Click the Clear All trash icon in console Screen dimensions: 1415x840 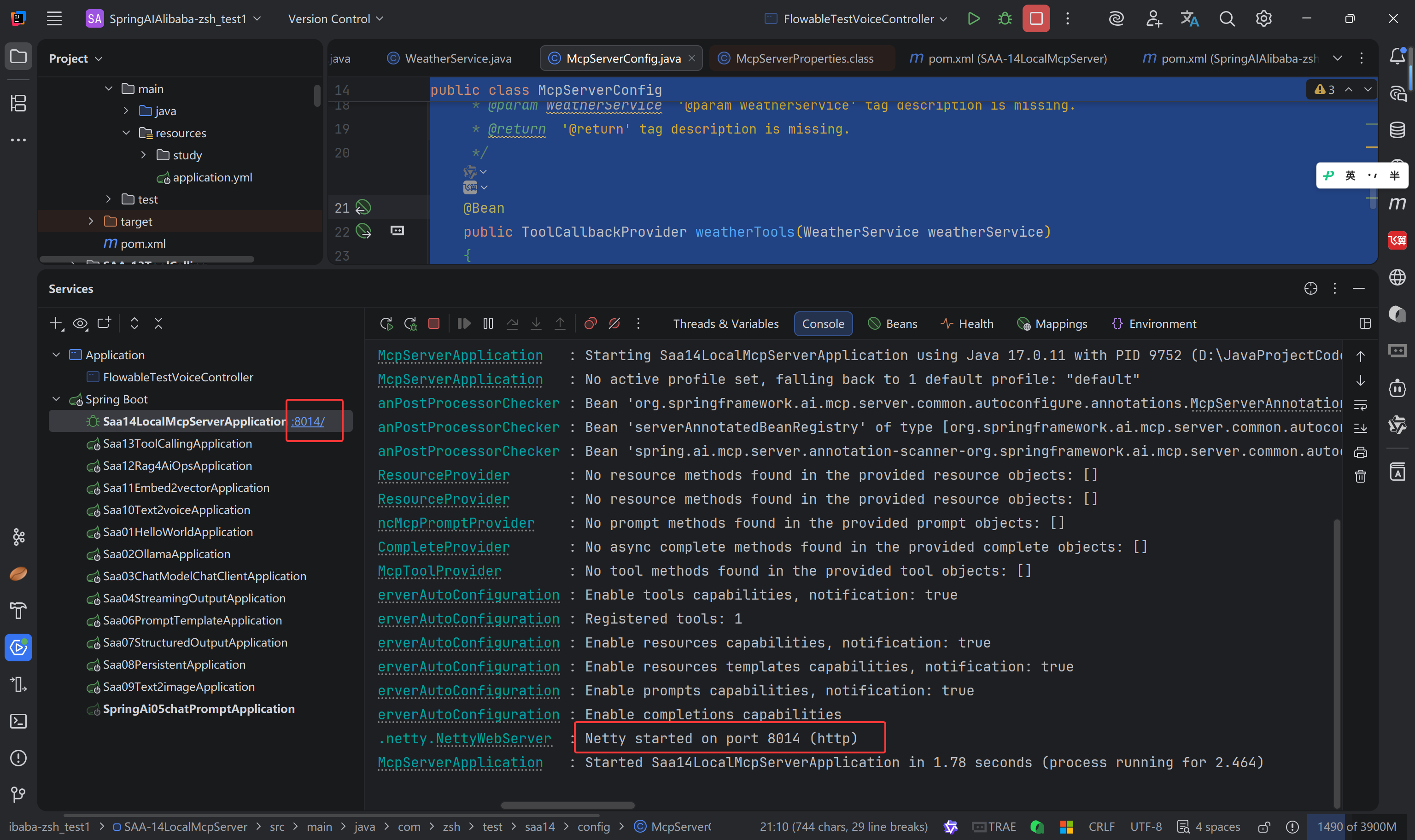coord(1361,476)
